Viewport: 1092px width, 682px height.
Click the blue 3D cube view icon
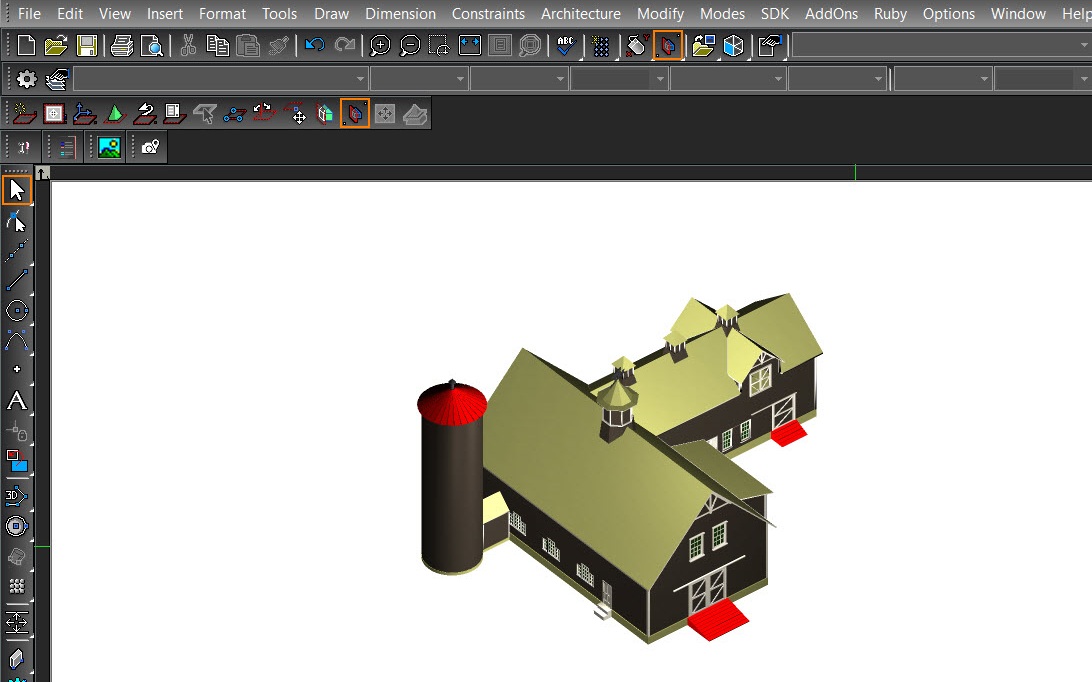pos(733,46)
